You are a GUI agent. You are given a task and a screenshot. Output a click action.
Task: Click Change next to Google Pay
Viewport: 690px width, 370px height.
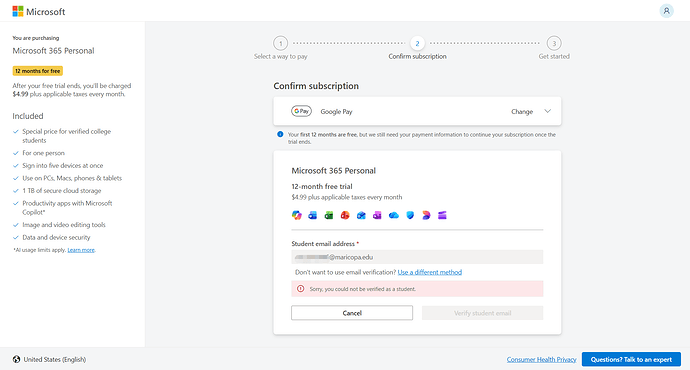pyautogui.click(x=522, y=112)
